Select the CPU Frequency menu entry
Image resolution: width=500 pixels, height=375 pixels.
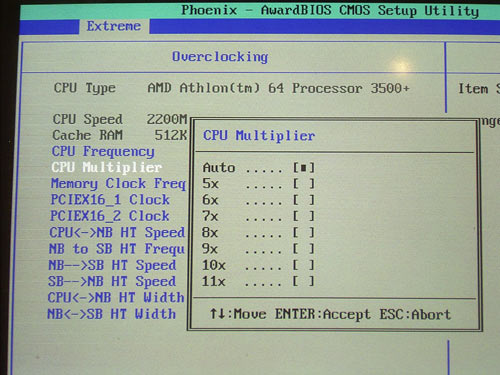tap(103, 152)
